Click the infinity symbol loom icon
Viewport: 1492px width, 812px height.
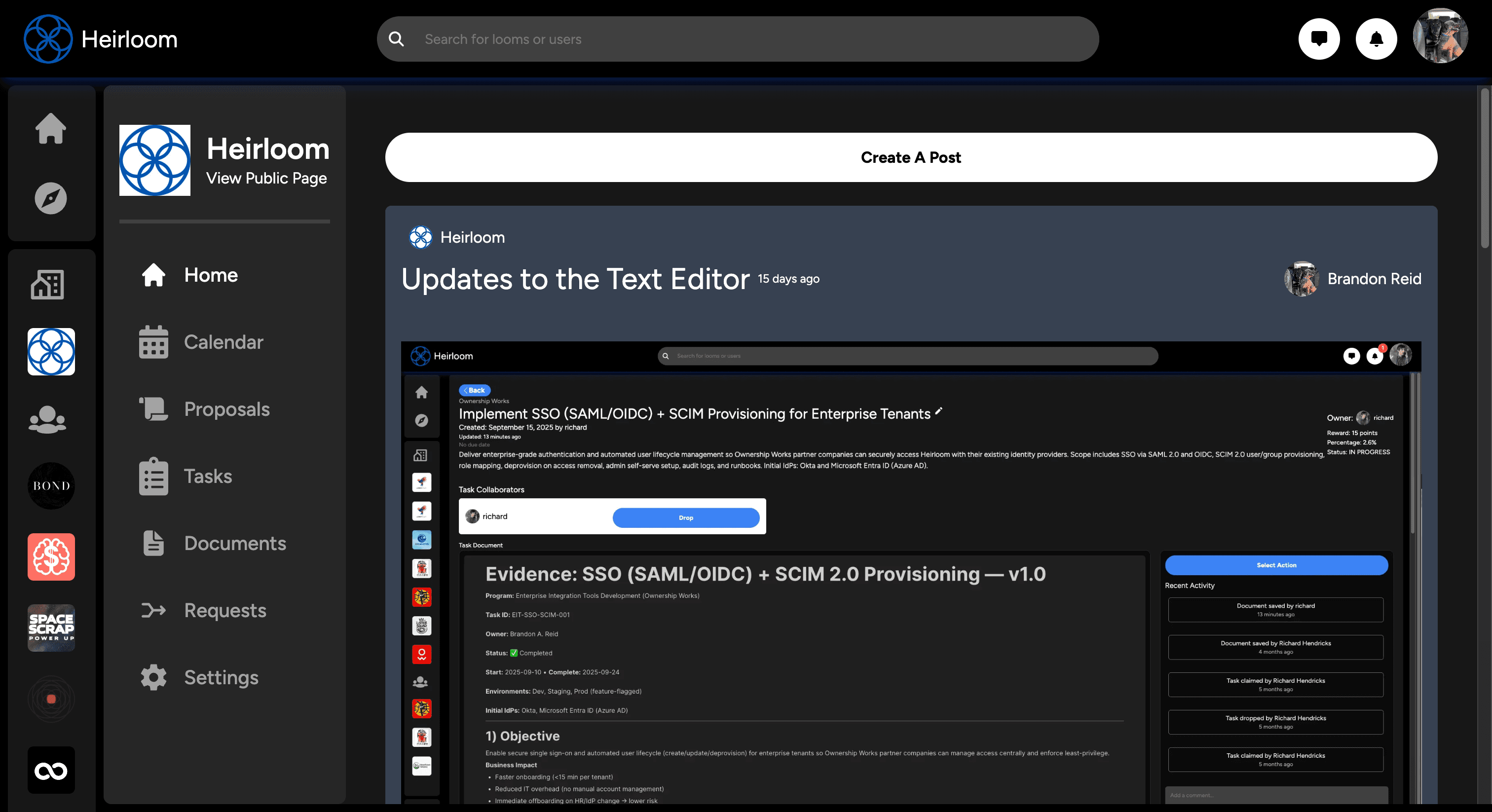[51, 771]
